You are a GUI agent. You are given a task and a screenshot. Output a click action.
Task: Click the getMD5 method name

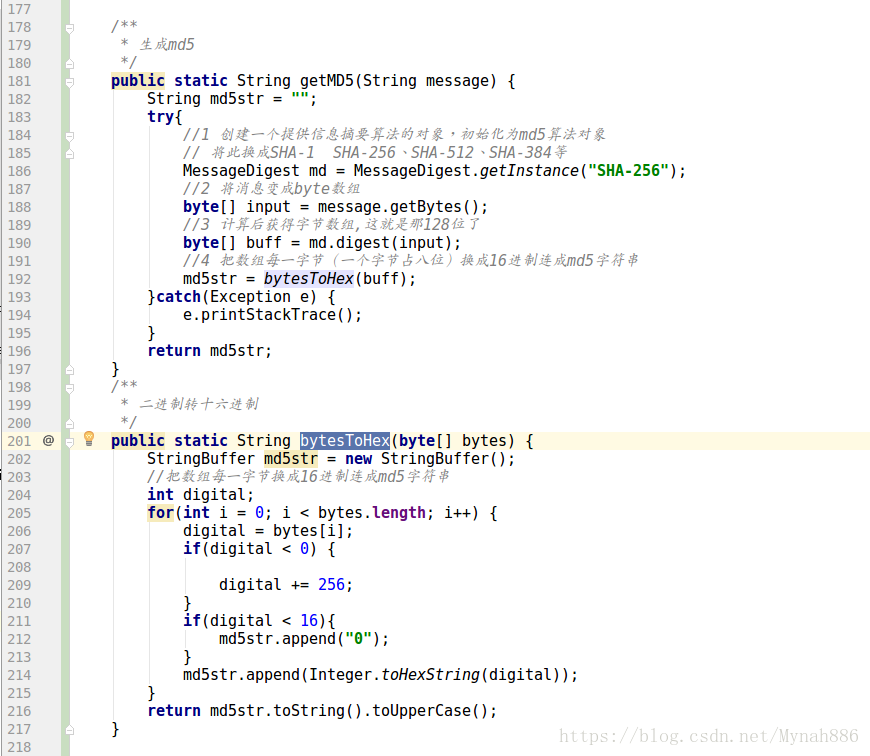pyautogui.click(x=327, y=81)
